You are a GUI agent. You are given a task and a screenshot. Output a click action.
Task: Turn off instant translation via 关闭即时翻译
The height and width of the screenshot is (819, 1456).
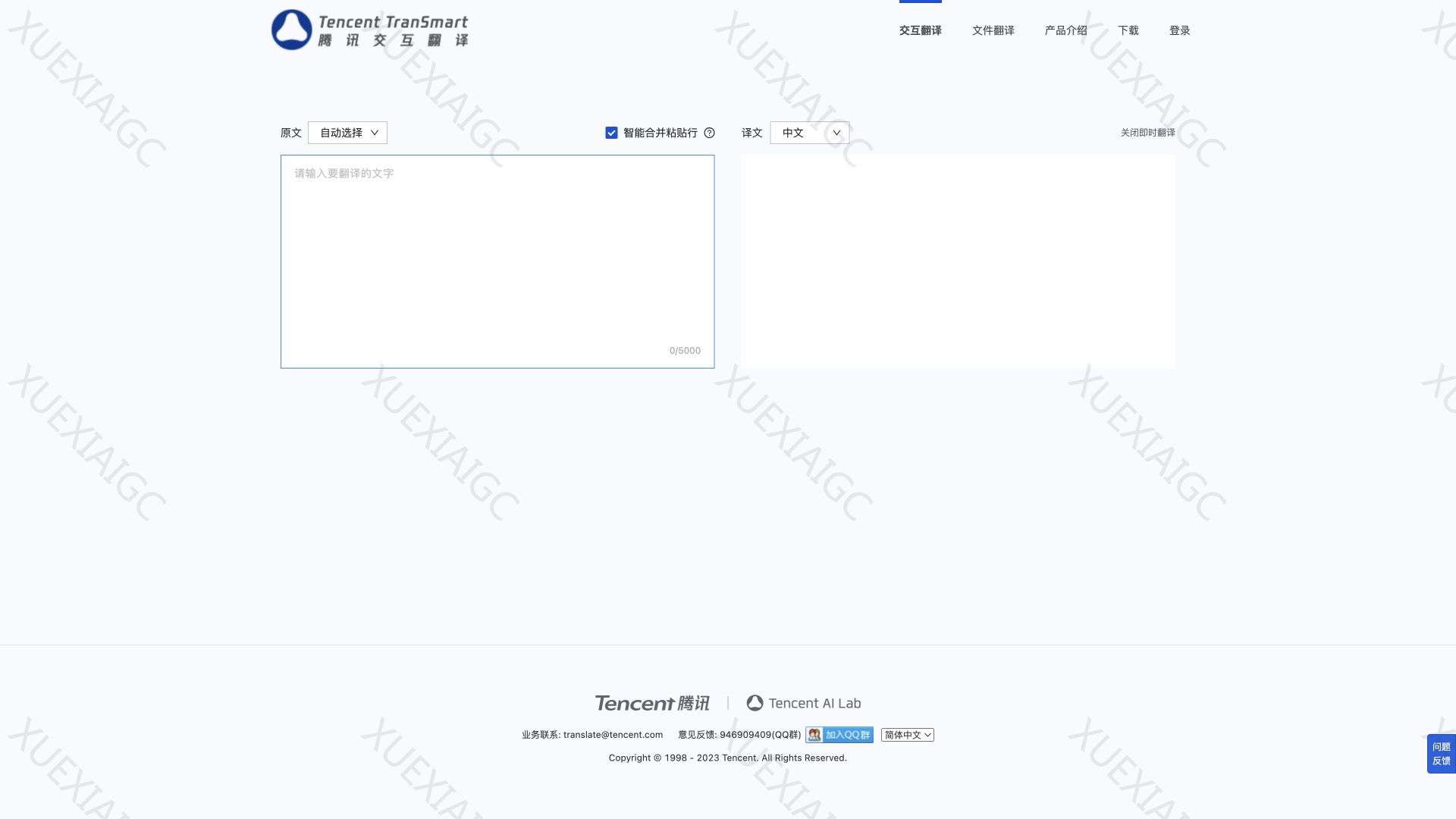click(1147, 133)
